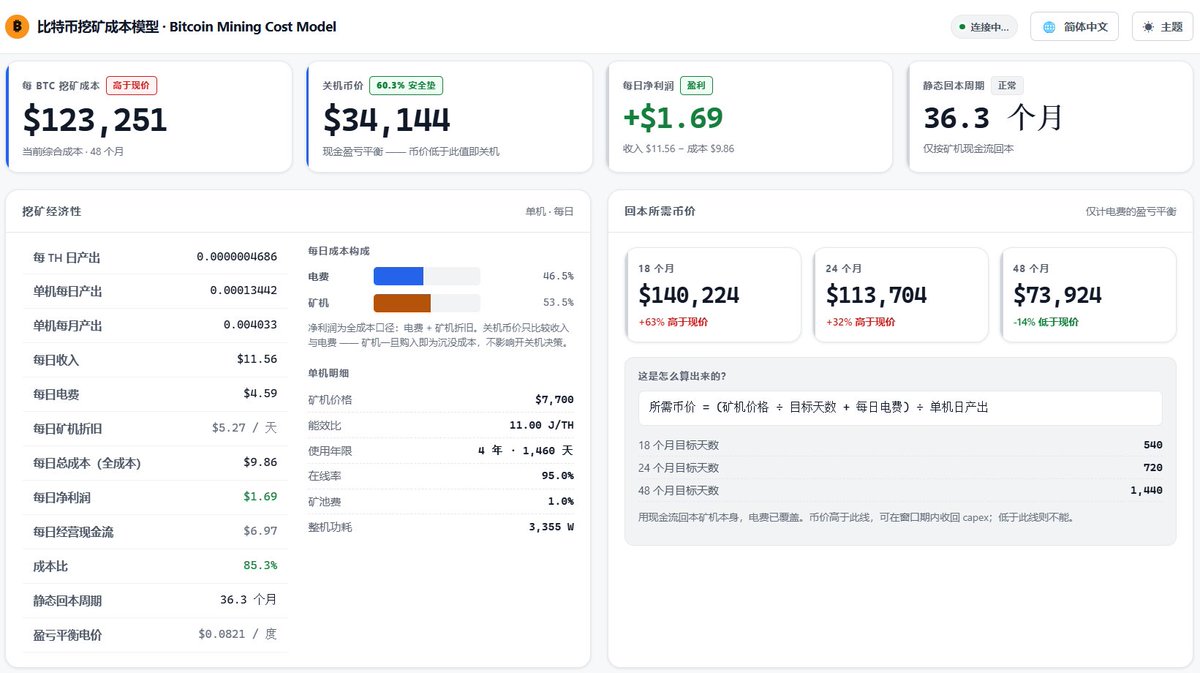Click the 每日总成本 (全成本) $9.86 row
Image resolution: width=1200 pixels, height=673 pixels.
point(155,463)
